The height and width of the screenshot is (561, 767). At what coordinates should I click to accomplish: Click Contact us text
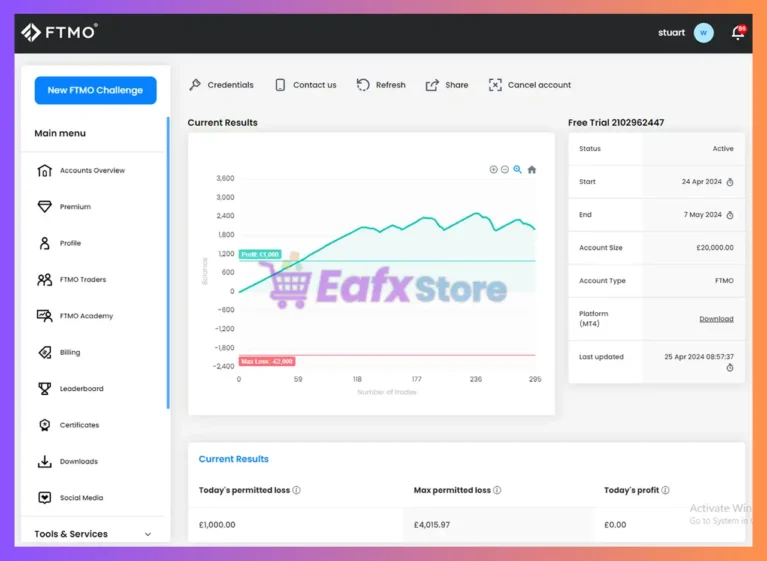(315, 85)
